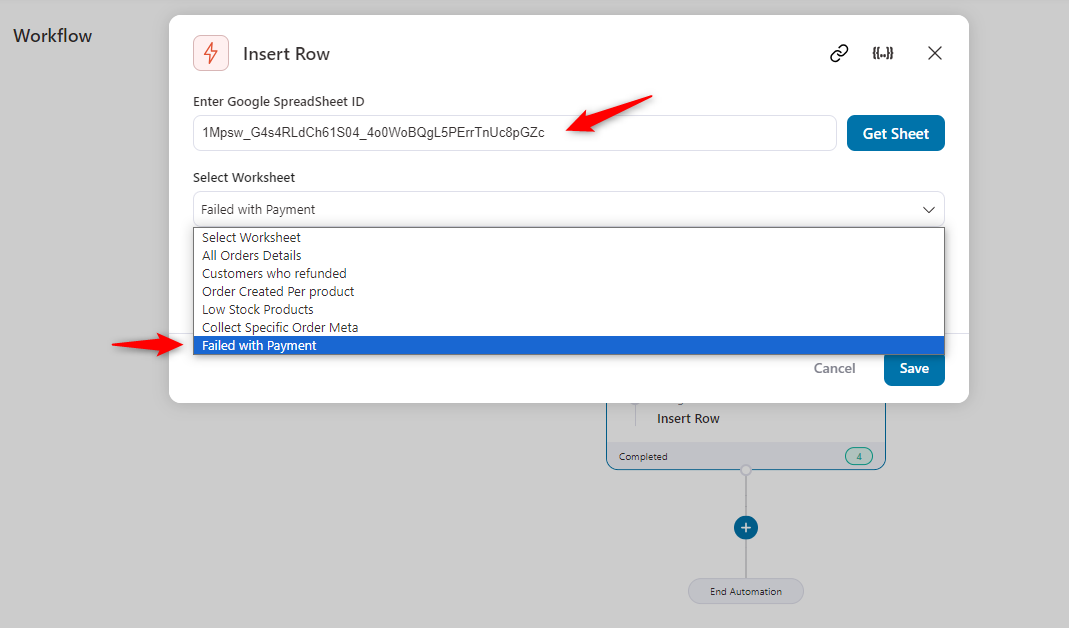Click the Cancel button

coord(834,368)
